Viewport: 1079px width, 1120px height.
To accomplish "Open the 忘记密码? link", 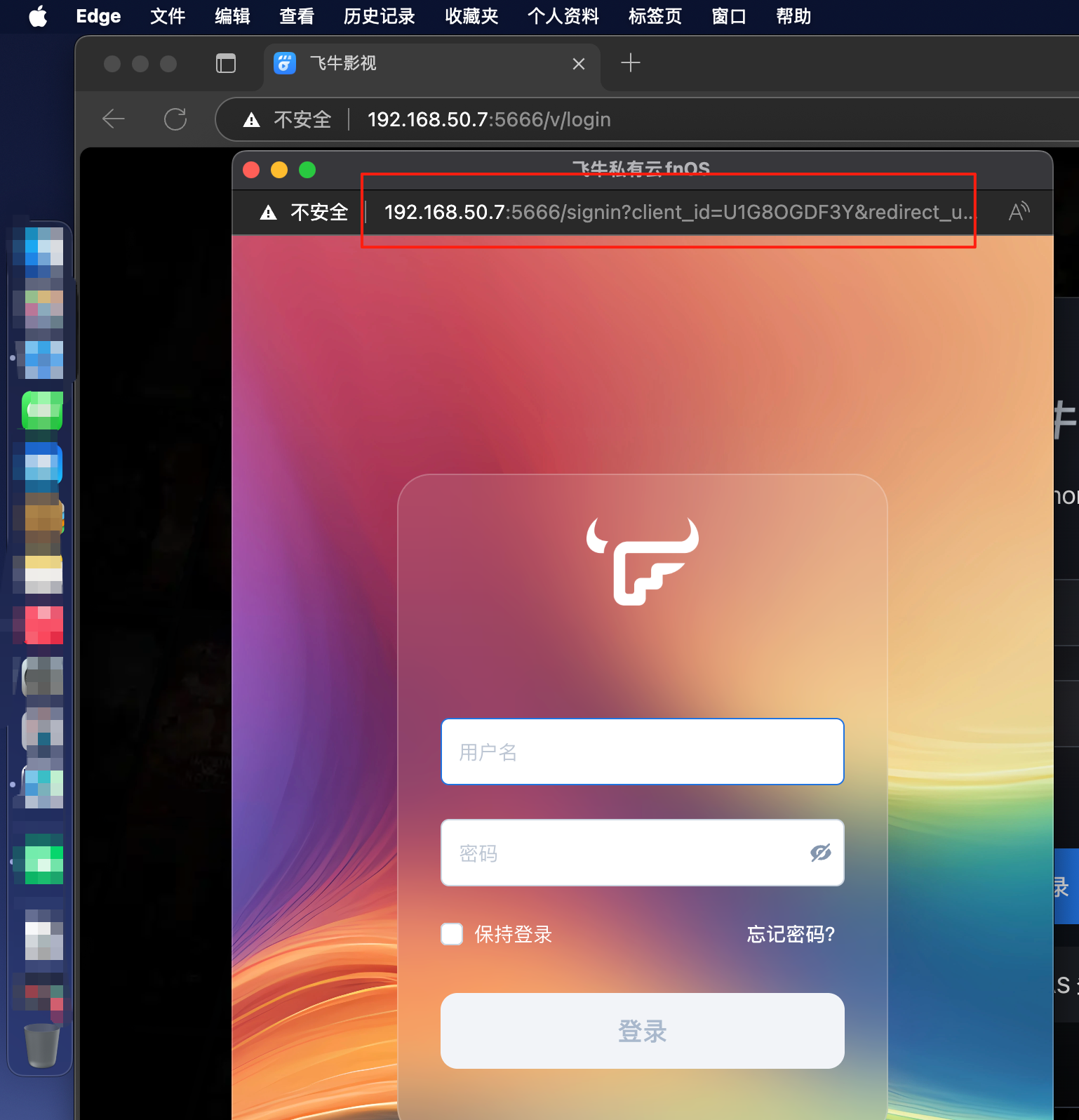I will [791, 934].
